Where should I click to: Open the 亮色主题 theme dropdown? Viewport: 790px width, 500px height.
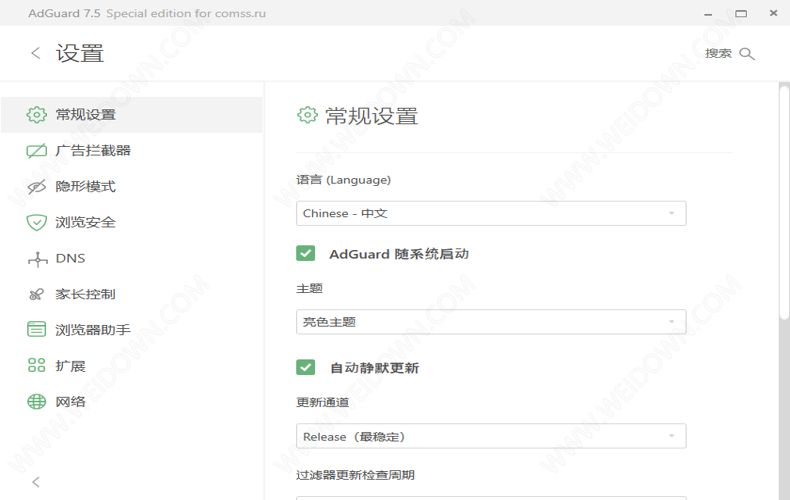click(491, 322)
